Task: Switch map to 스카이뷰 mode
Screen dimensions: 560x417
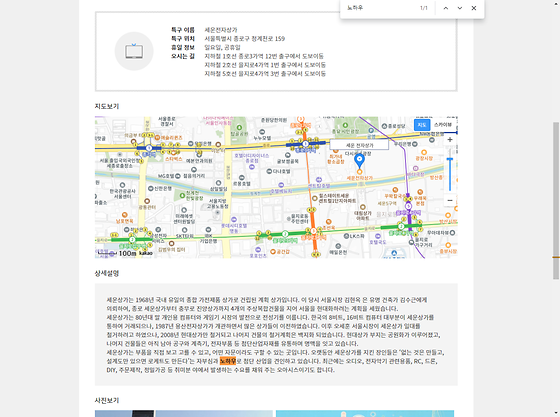Action: click(x=443, y=125)
